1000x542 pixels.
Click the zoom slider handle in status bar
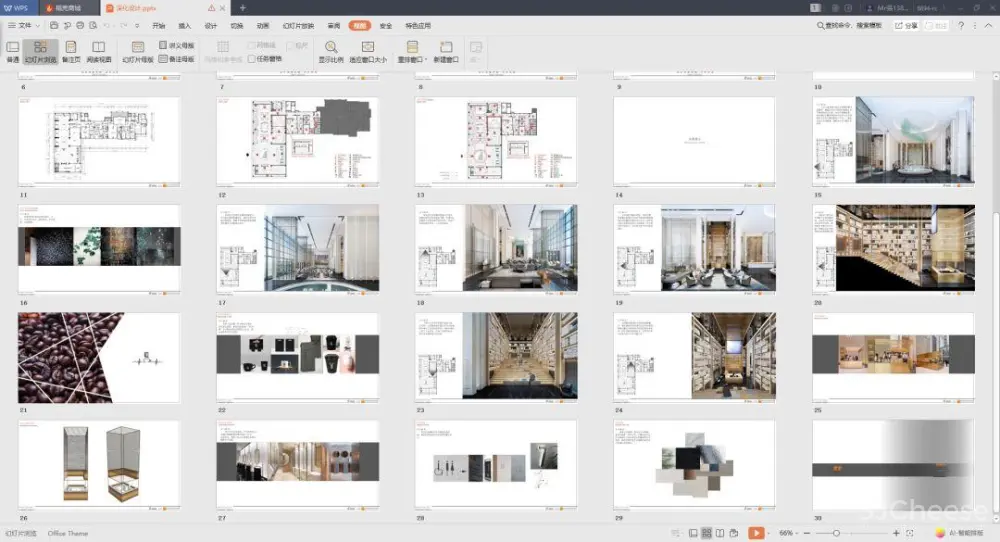click(836, 533)
